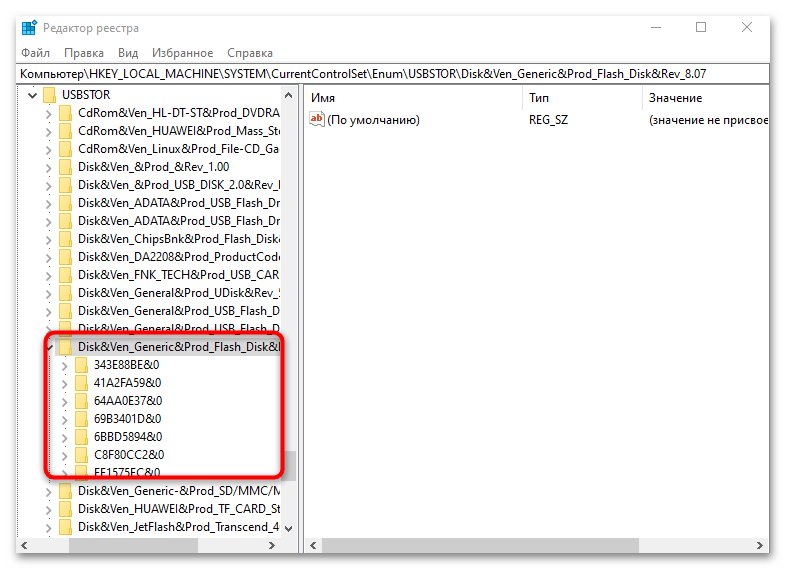Click folder icon of Disk&Ven_ChipsBnk&Prod_Flash_Disk

coord(65,239)
